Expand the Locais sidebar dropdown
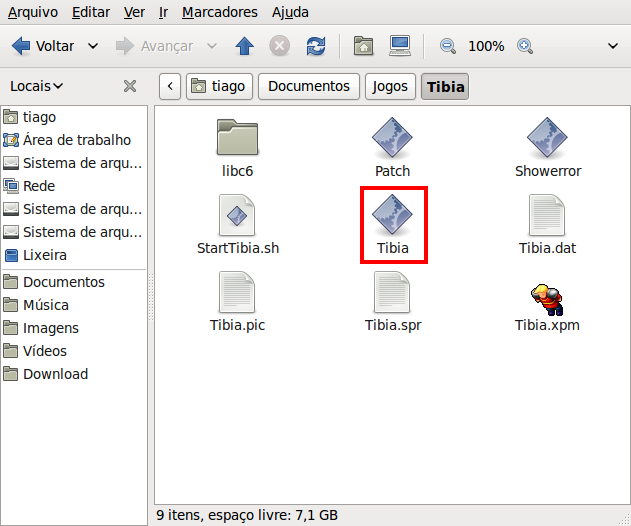This screenshot has width=631, height=526. 37,86
